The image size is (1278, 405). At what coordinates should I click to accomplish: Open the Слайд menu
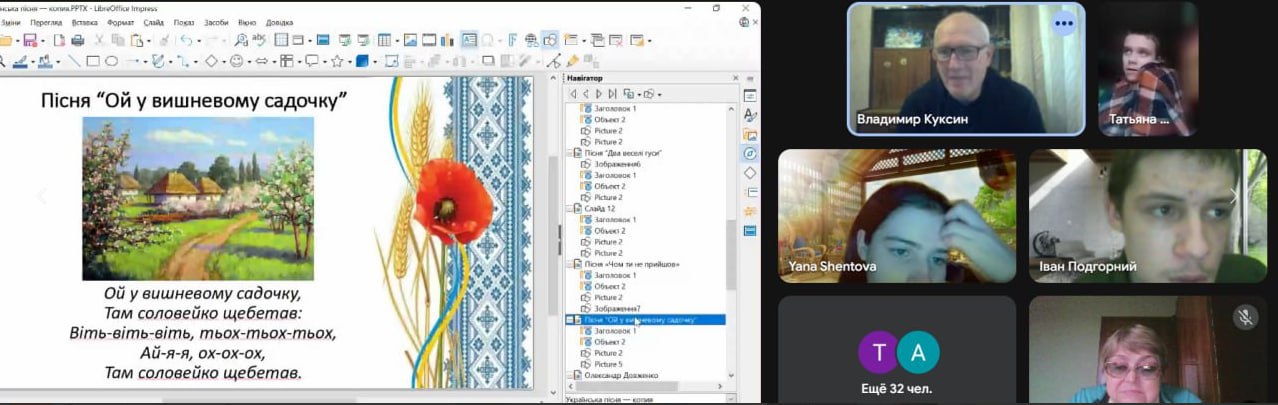[153, 21]
